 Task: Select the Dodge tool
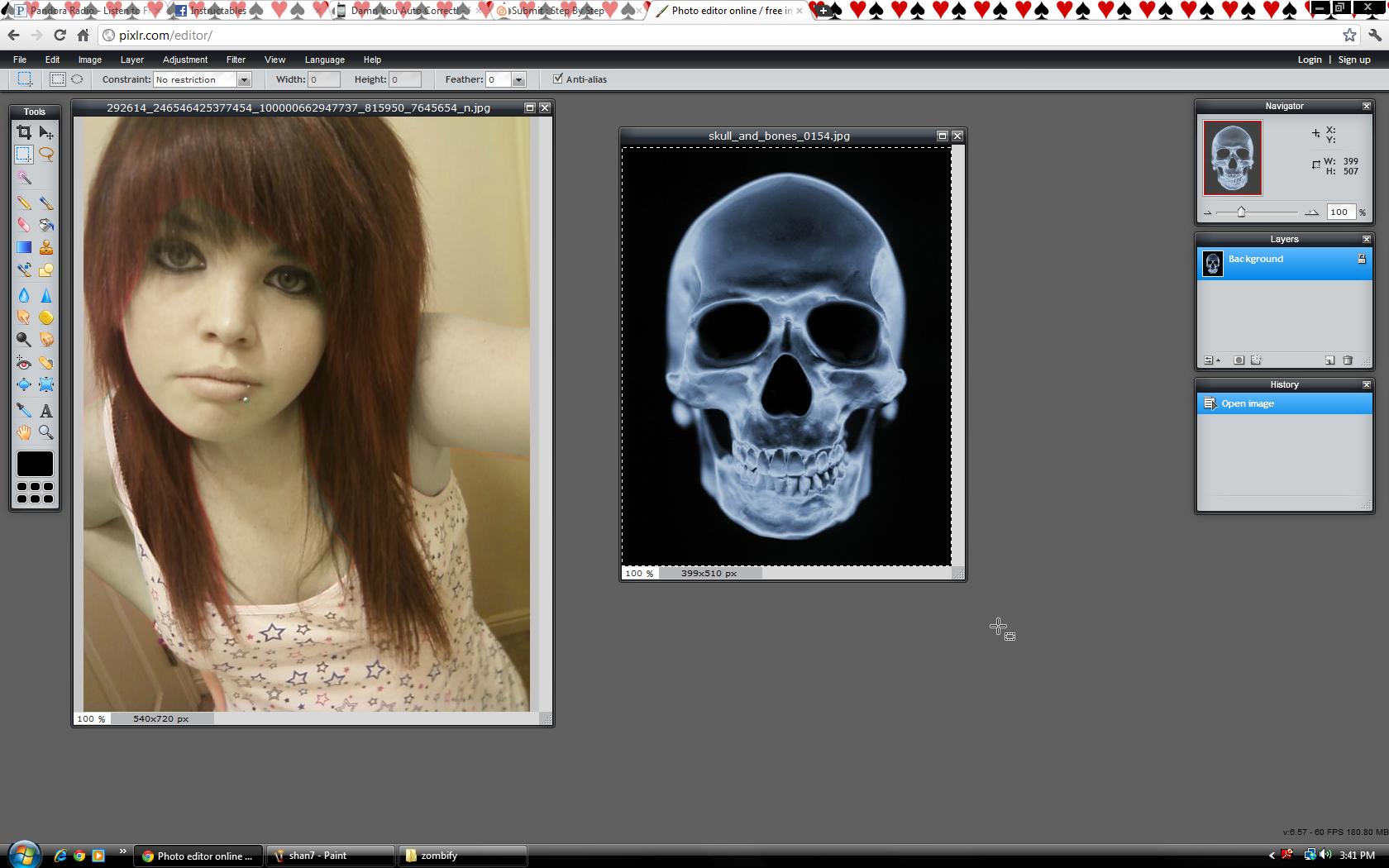(x=24, y=340)
